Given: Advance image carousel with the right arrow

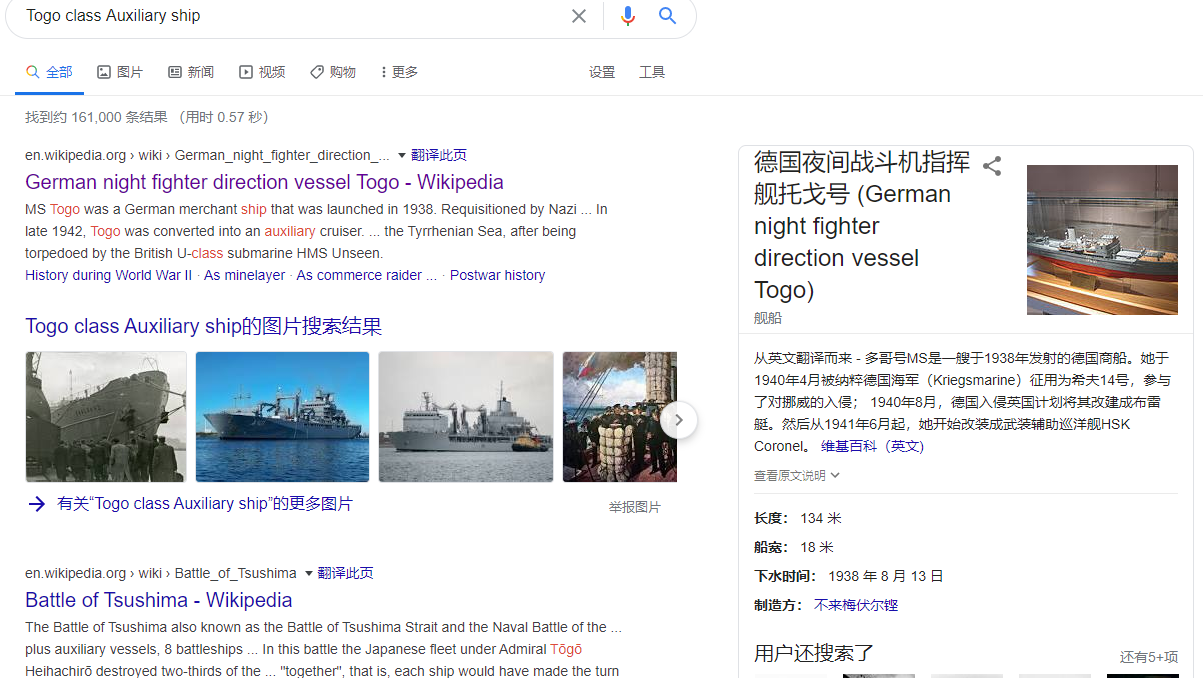Looking at the screenshot, I should point(678,420).
